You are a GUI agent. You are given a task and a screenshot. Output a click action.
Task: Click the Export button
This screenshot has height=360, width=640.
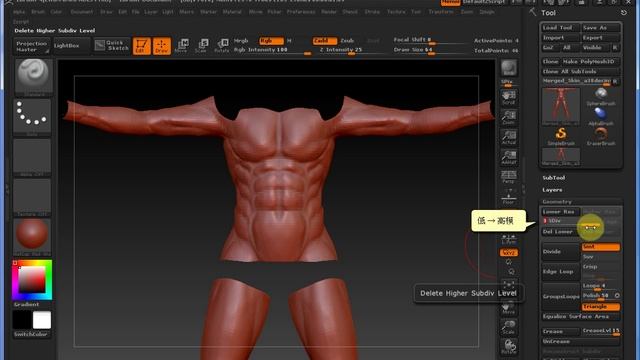(x=601, y=38)
